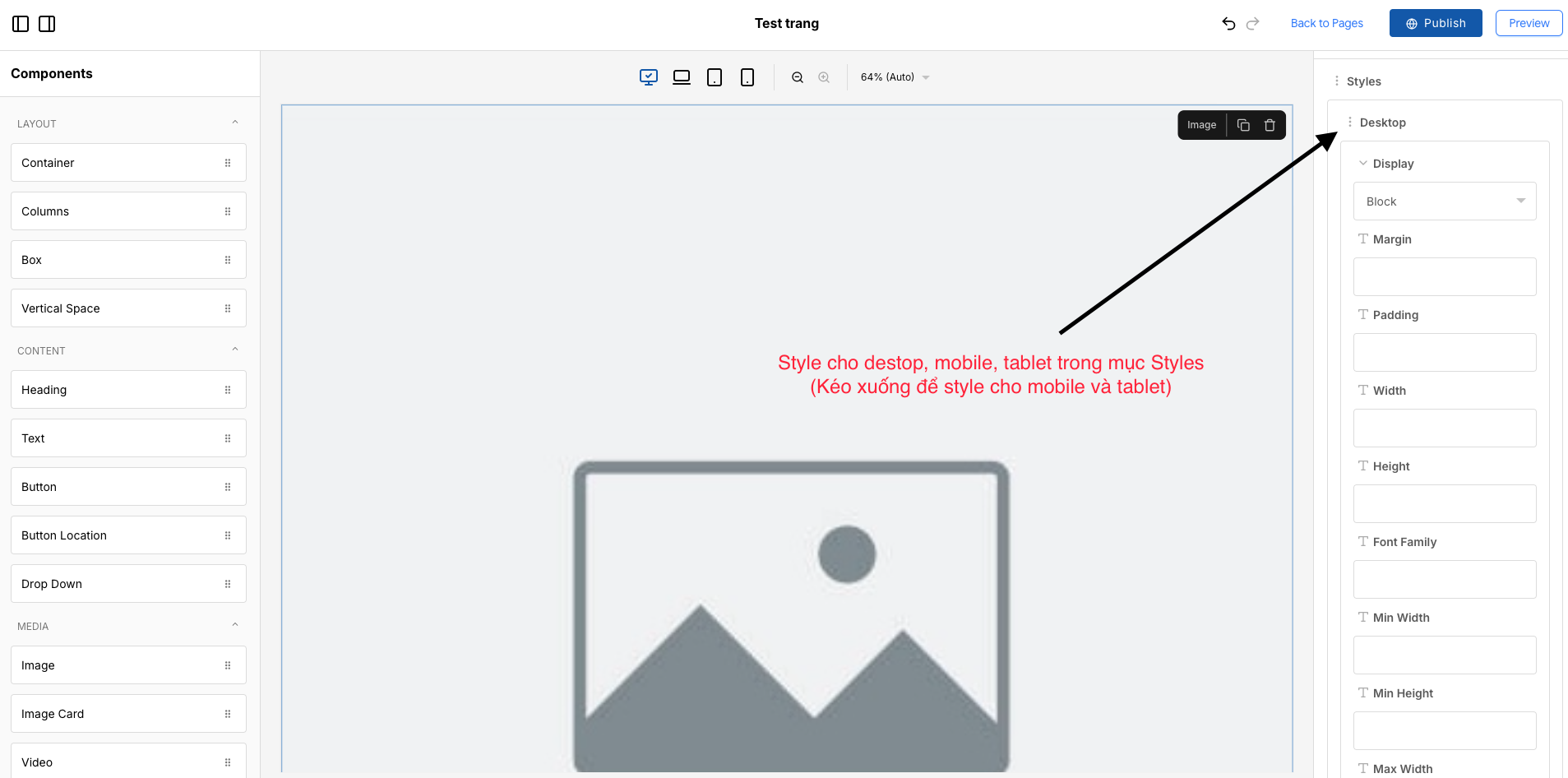1568x778 pixels.
Task: Duplicate the selected Image element
Action: (x=1243, y=125)
